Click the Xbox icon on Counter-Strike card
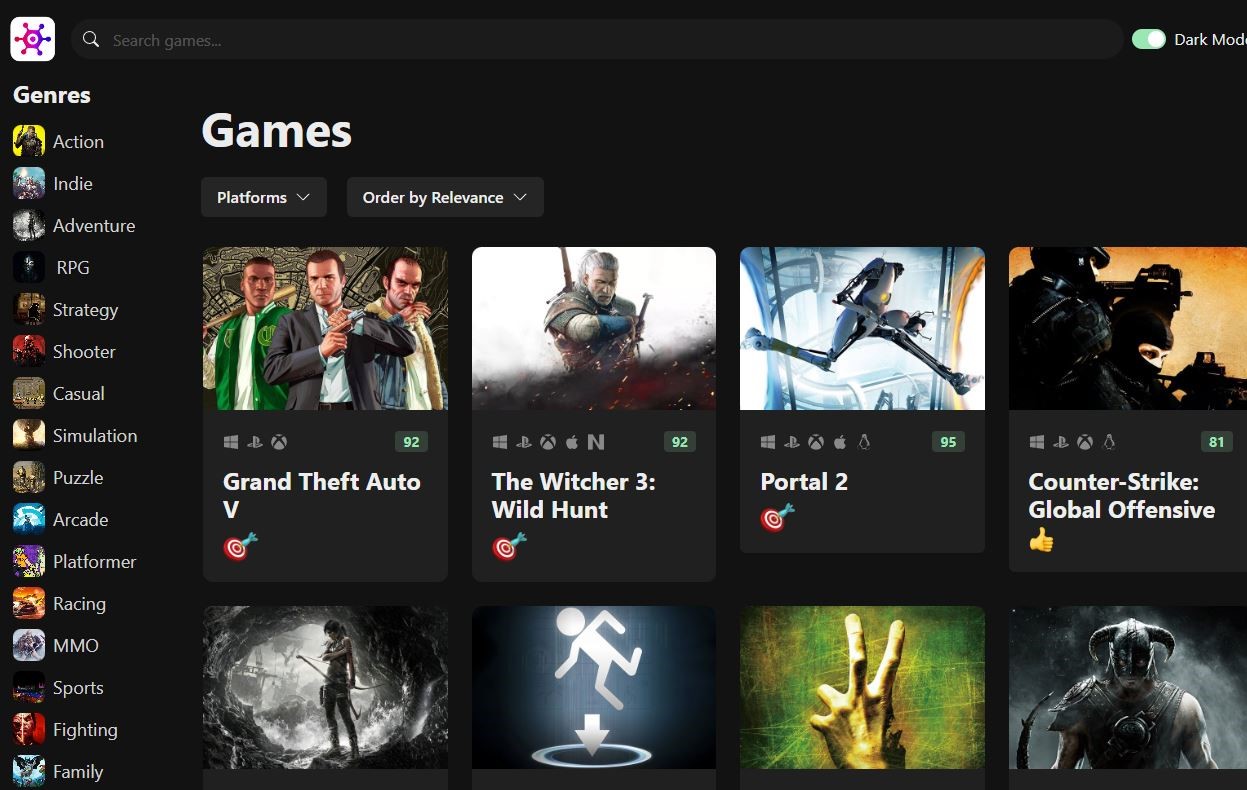The image size is (1247, 790). (1085, 441)
